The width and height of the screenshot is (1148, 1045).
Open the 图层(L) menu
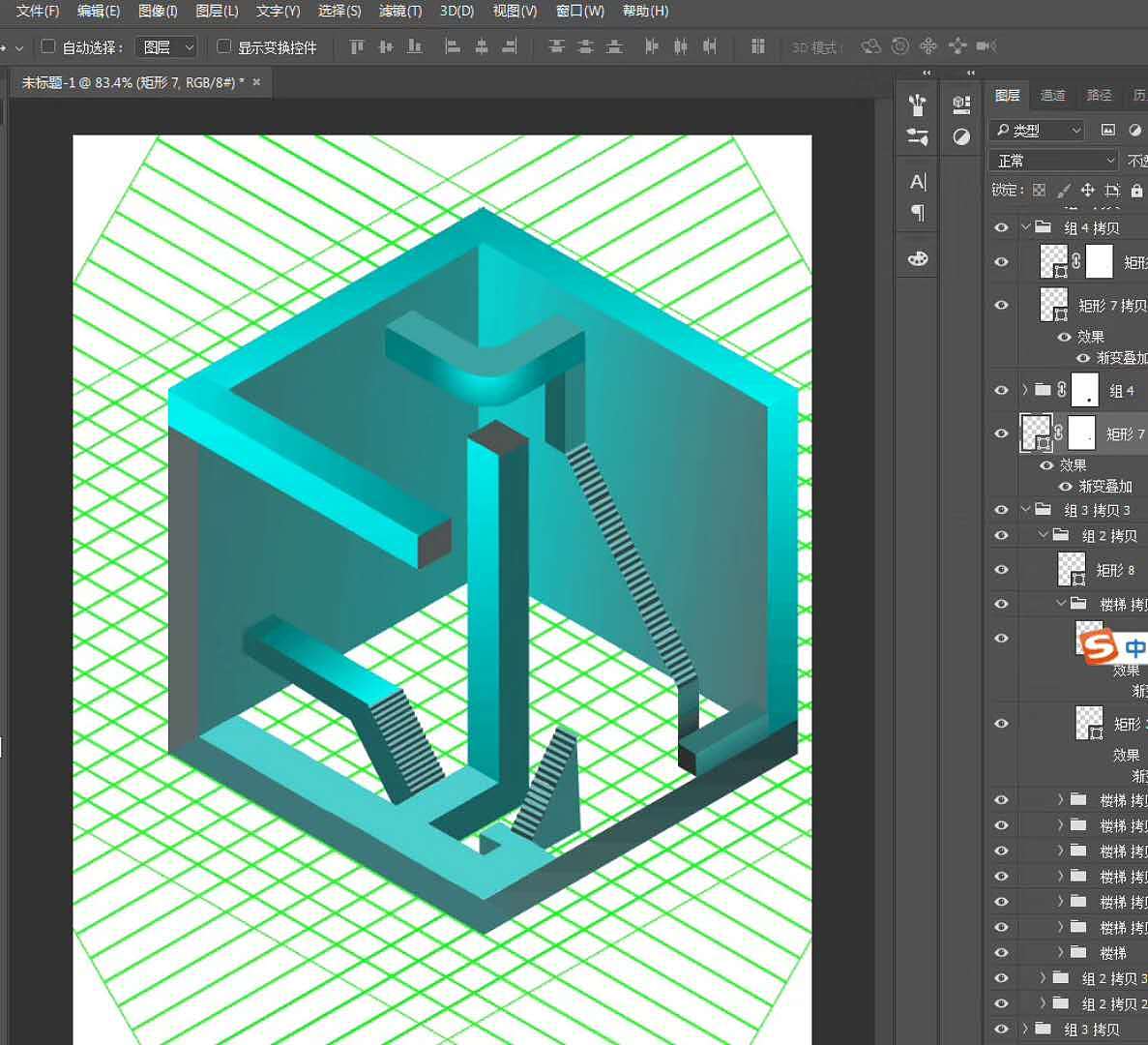tap(217, 11)
